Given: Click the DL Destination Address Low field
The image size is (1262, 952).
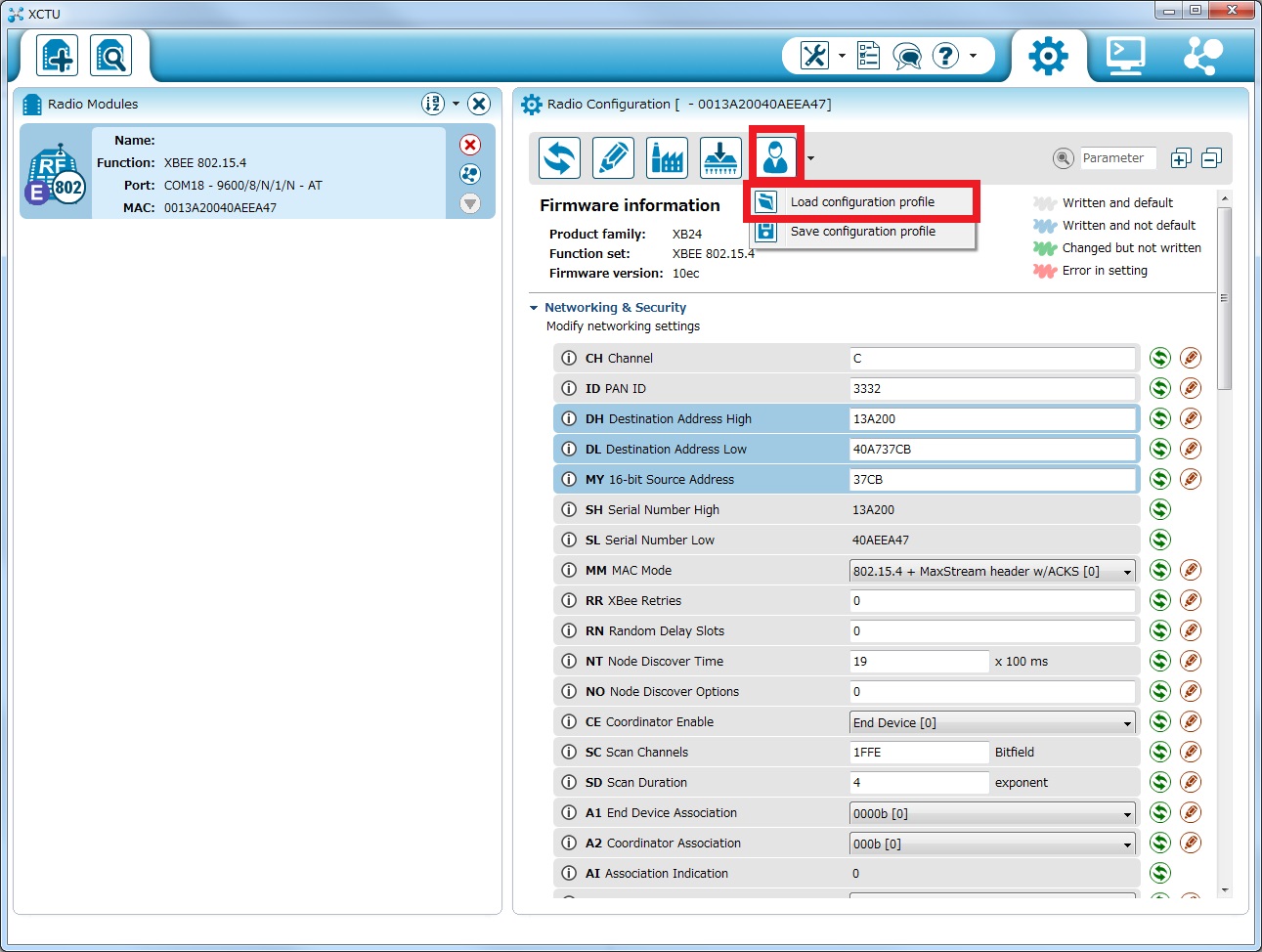Looking at the screenshot, I should 993,450.
